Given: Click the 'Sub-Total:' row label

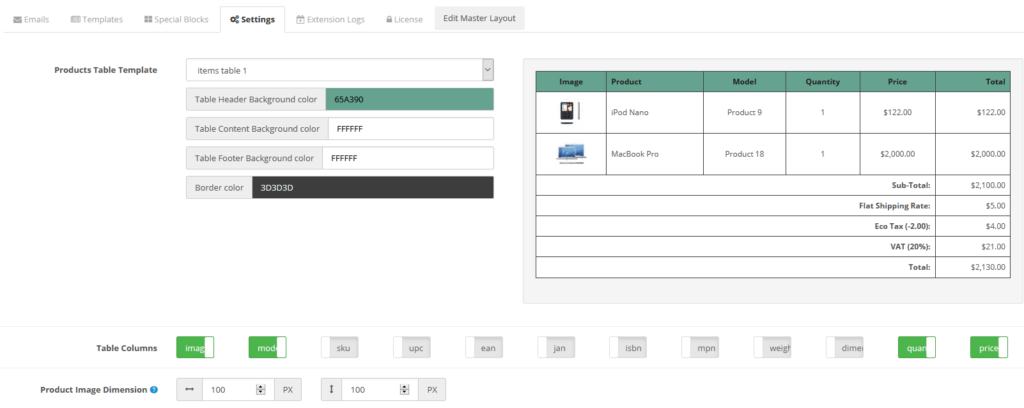Looking at the screenshot, I should pos(910,185).
